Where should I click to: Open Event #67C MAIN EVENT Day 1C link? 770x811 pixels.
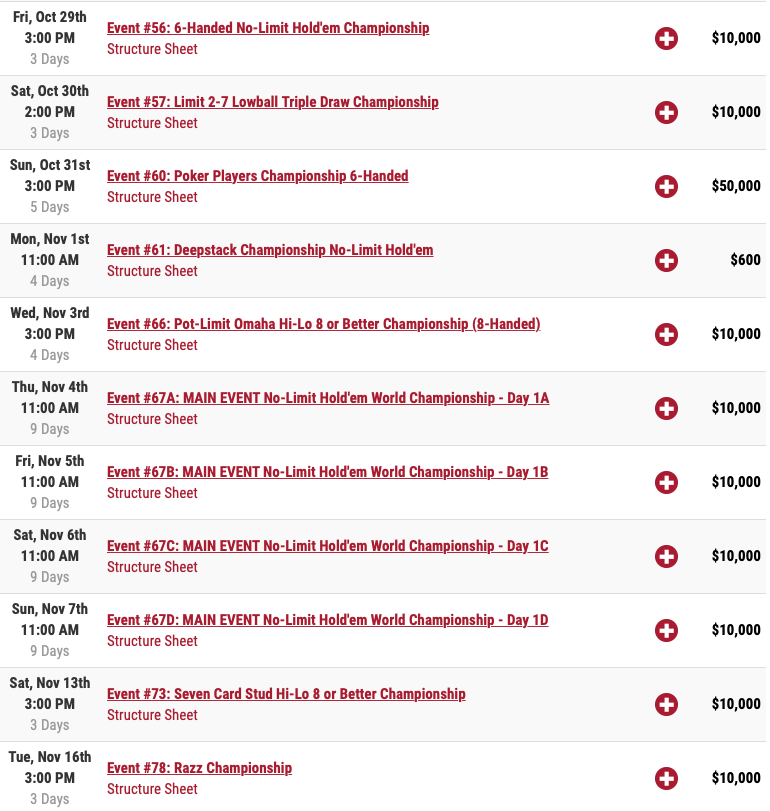tap(328, 546)
